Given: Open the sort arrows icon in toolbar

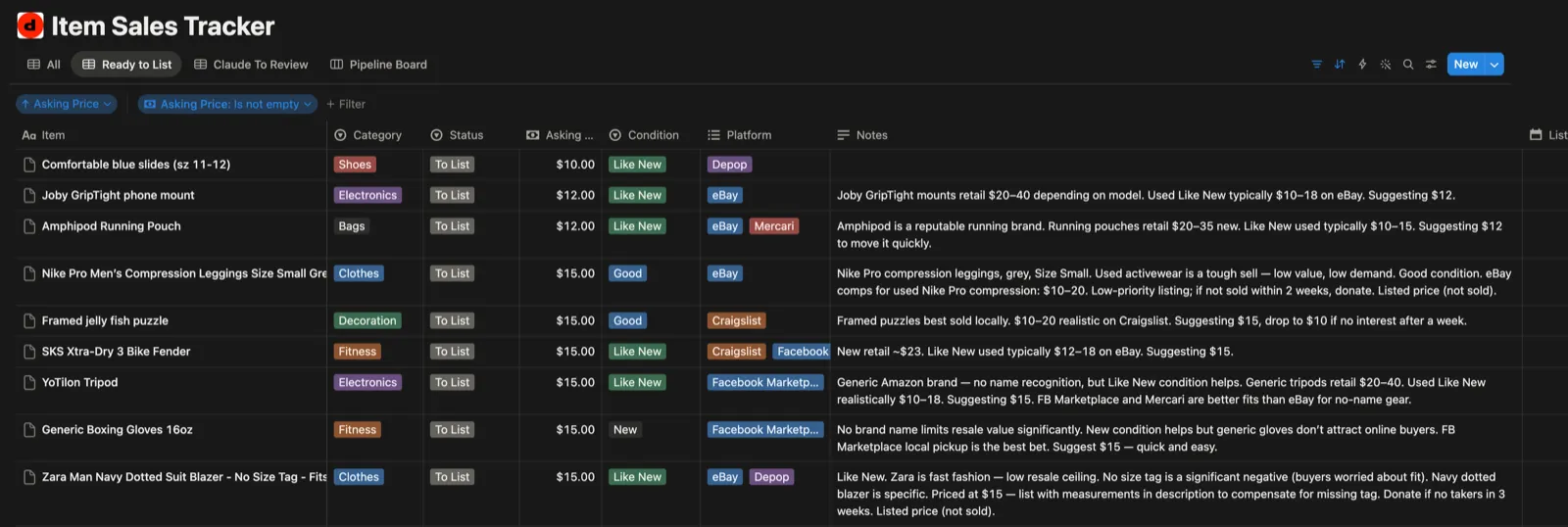Looking at the screenshot, I should pyautogui.click(x=1340, y=65).
